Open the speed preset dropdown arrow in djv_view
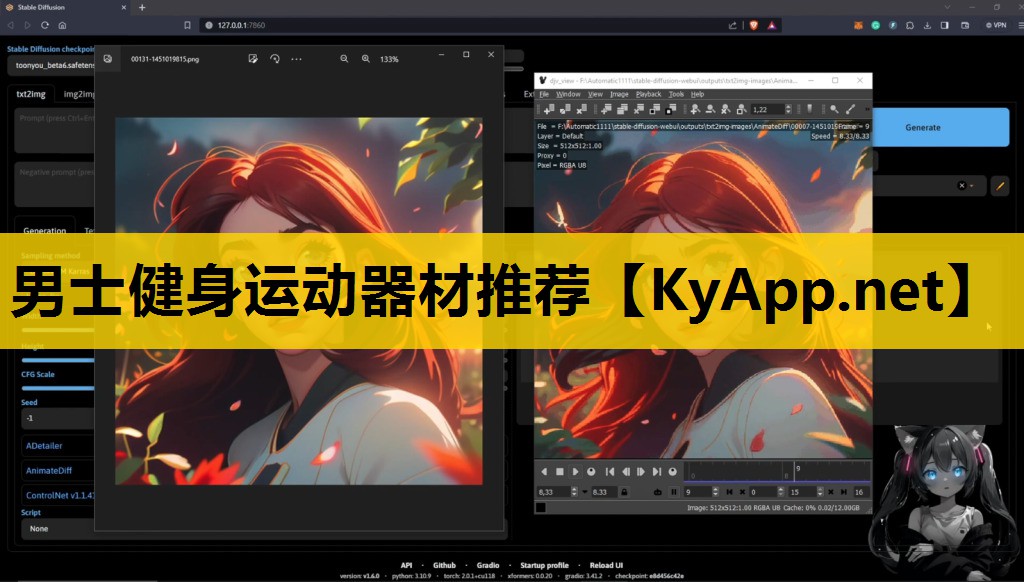This screenshot has width=1024, height=582. 584,492
